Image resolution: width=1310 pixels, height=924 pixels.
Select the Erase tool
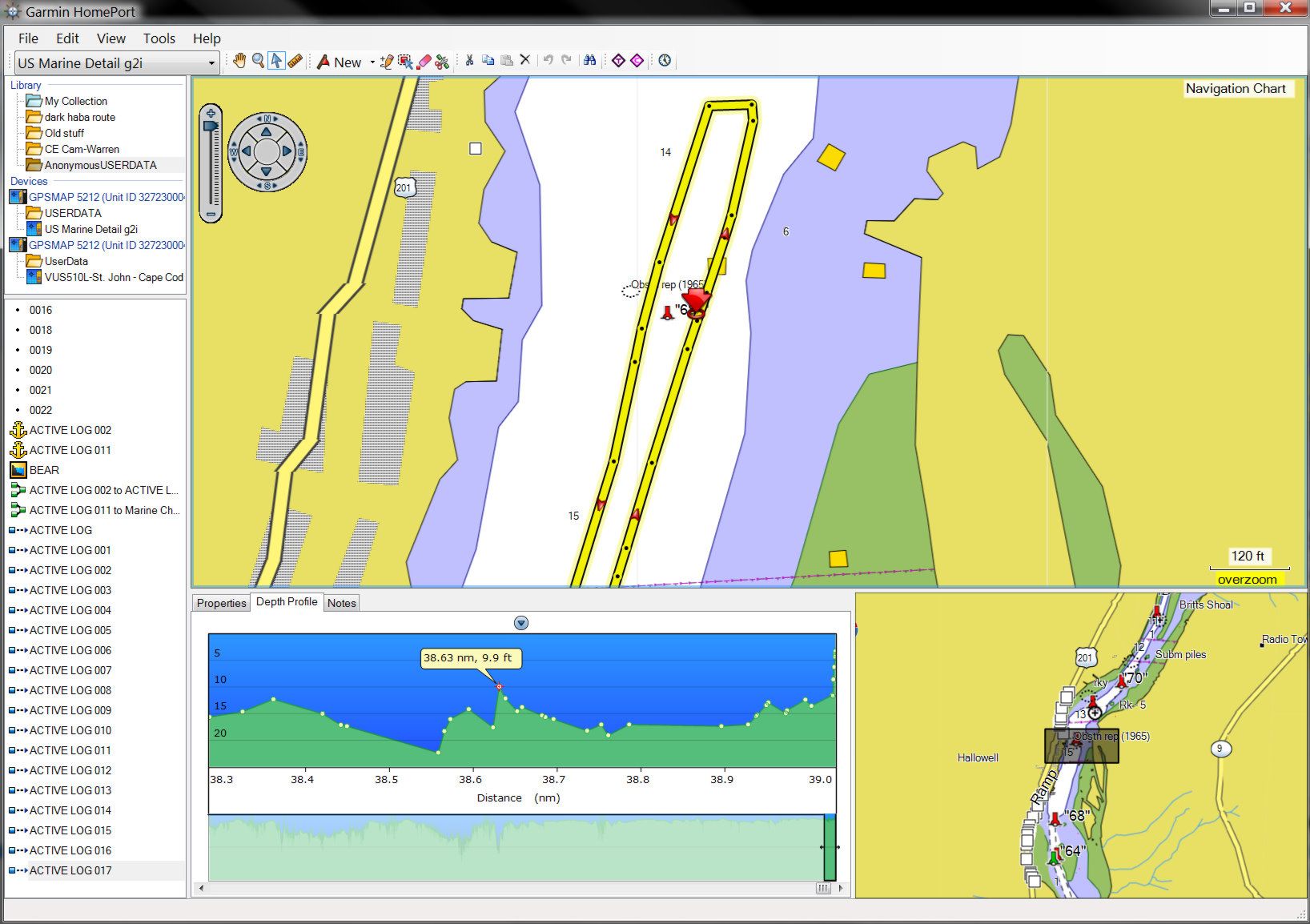(424, 61)
